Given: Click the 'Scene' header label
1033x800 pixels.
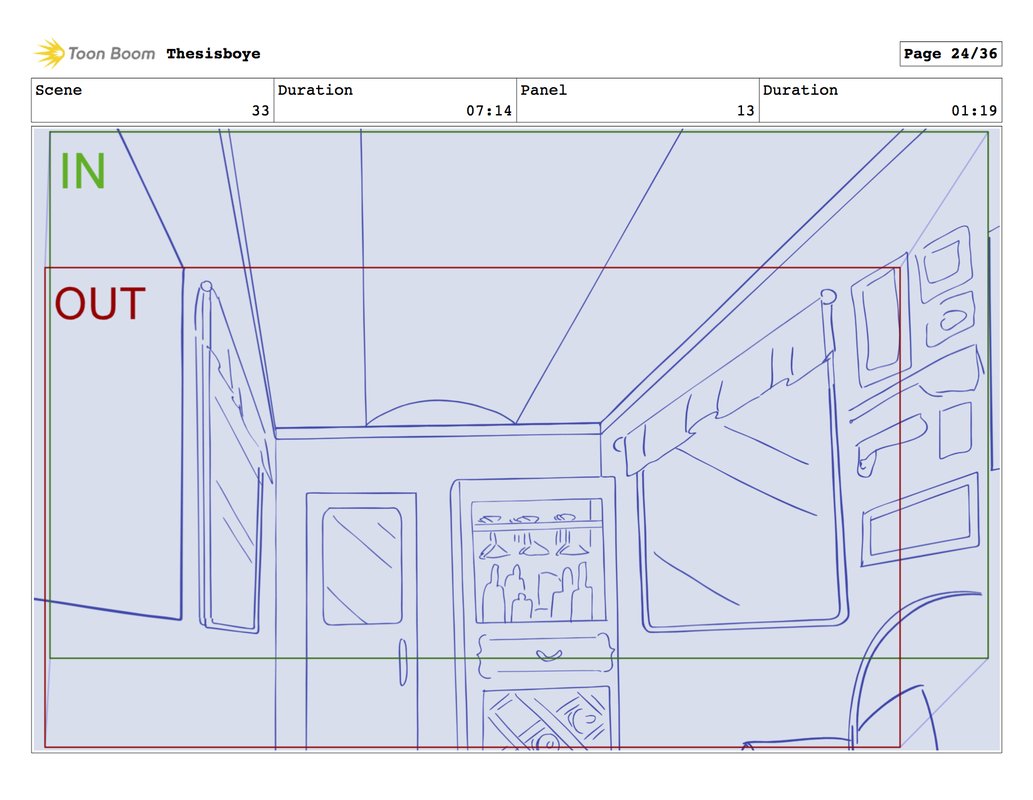Looking at the screenshot, I should pyautogui.click(x=59, y=90).
